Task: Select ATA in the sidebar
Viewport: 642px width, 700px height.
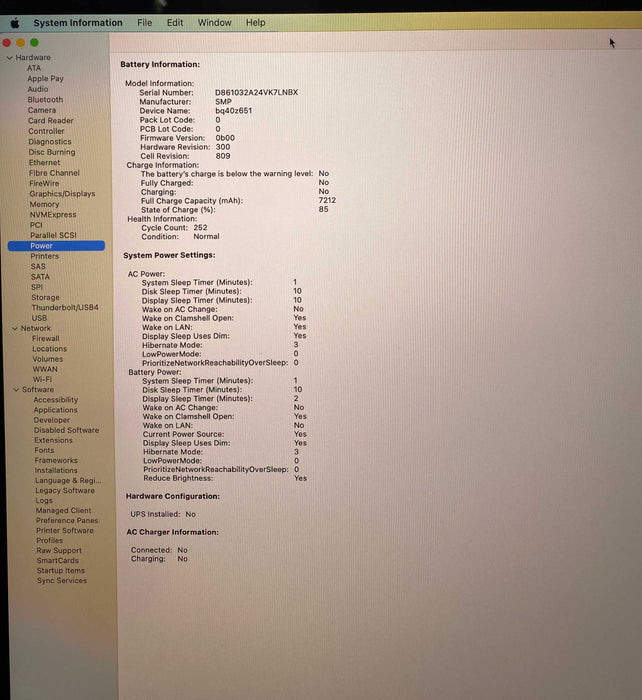Action: pos(34,68)
